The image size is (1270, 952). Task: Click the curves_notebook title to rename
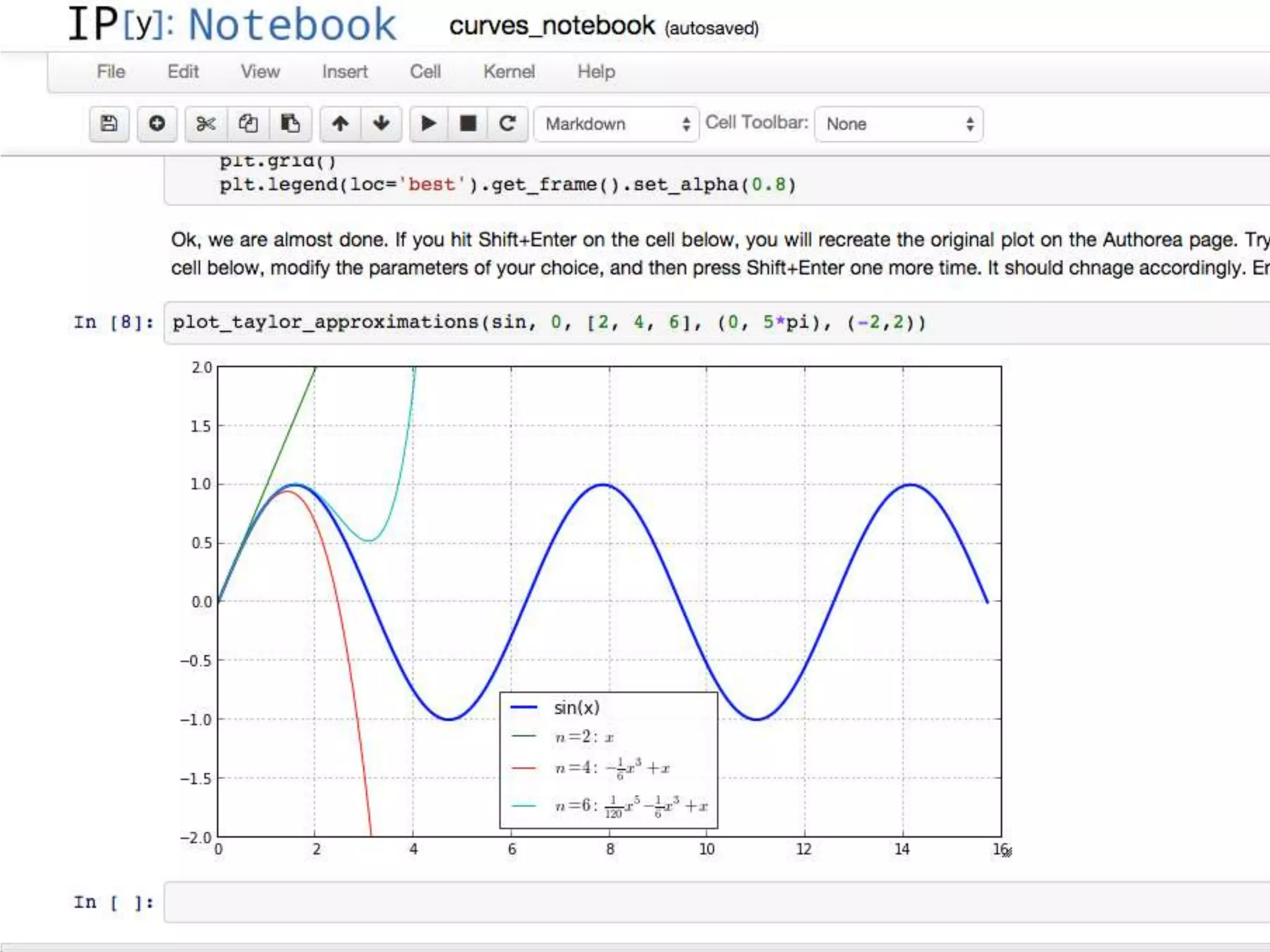(551, 26)
